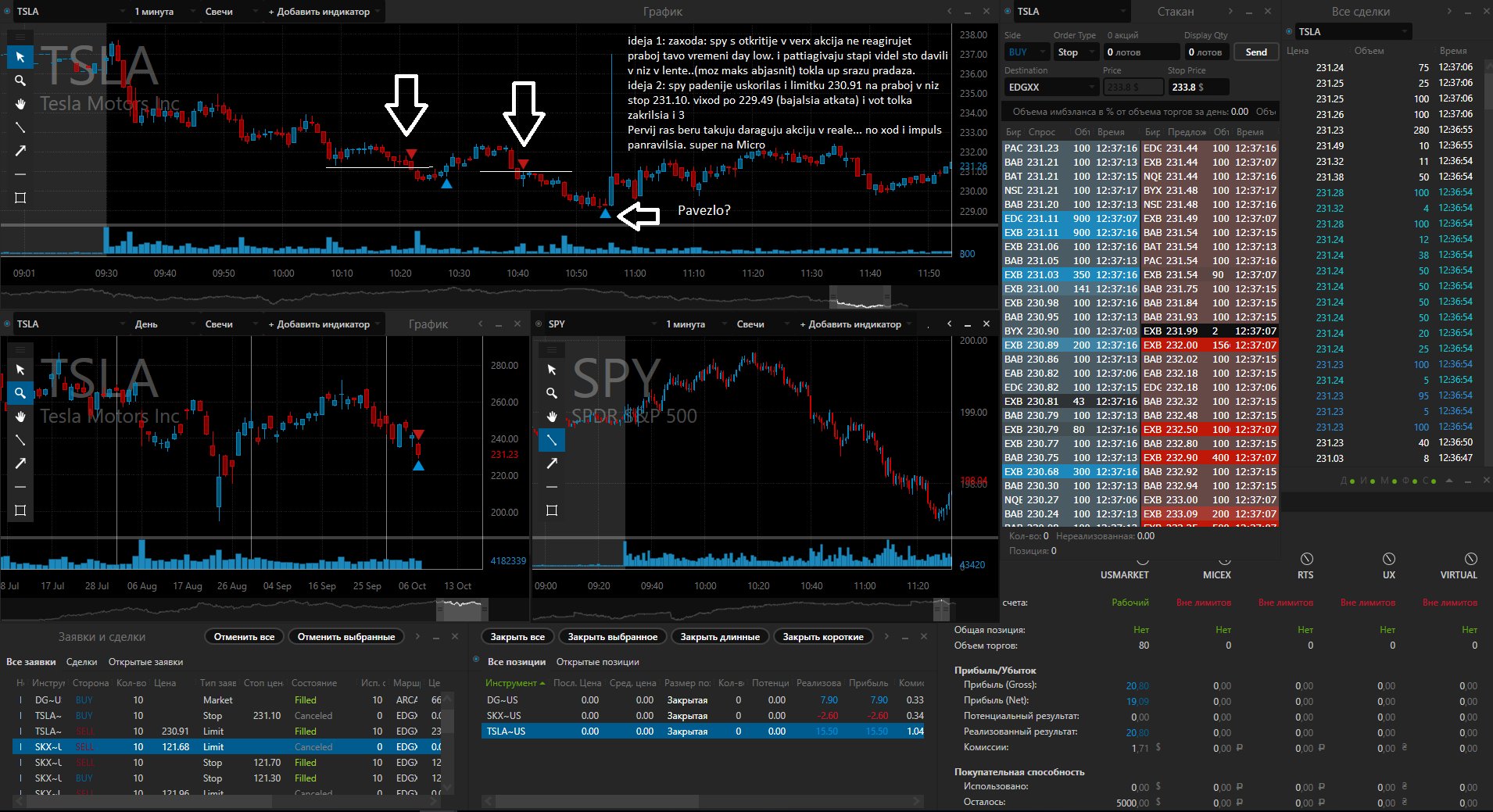Select hand pan tool in TSLA daily chart

click(20, 417)
